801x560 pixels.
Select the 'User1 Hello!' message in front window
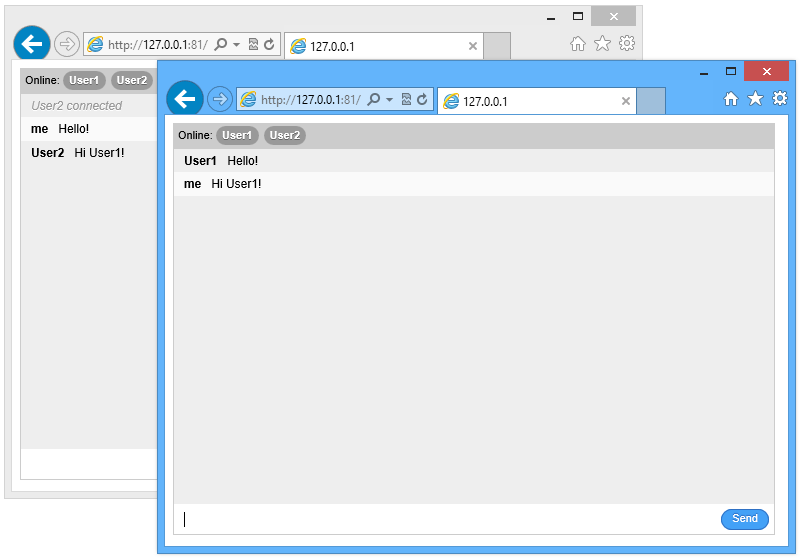coord(474,160)
